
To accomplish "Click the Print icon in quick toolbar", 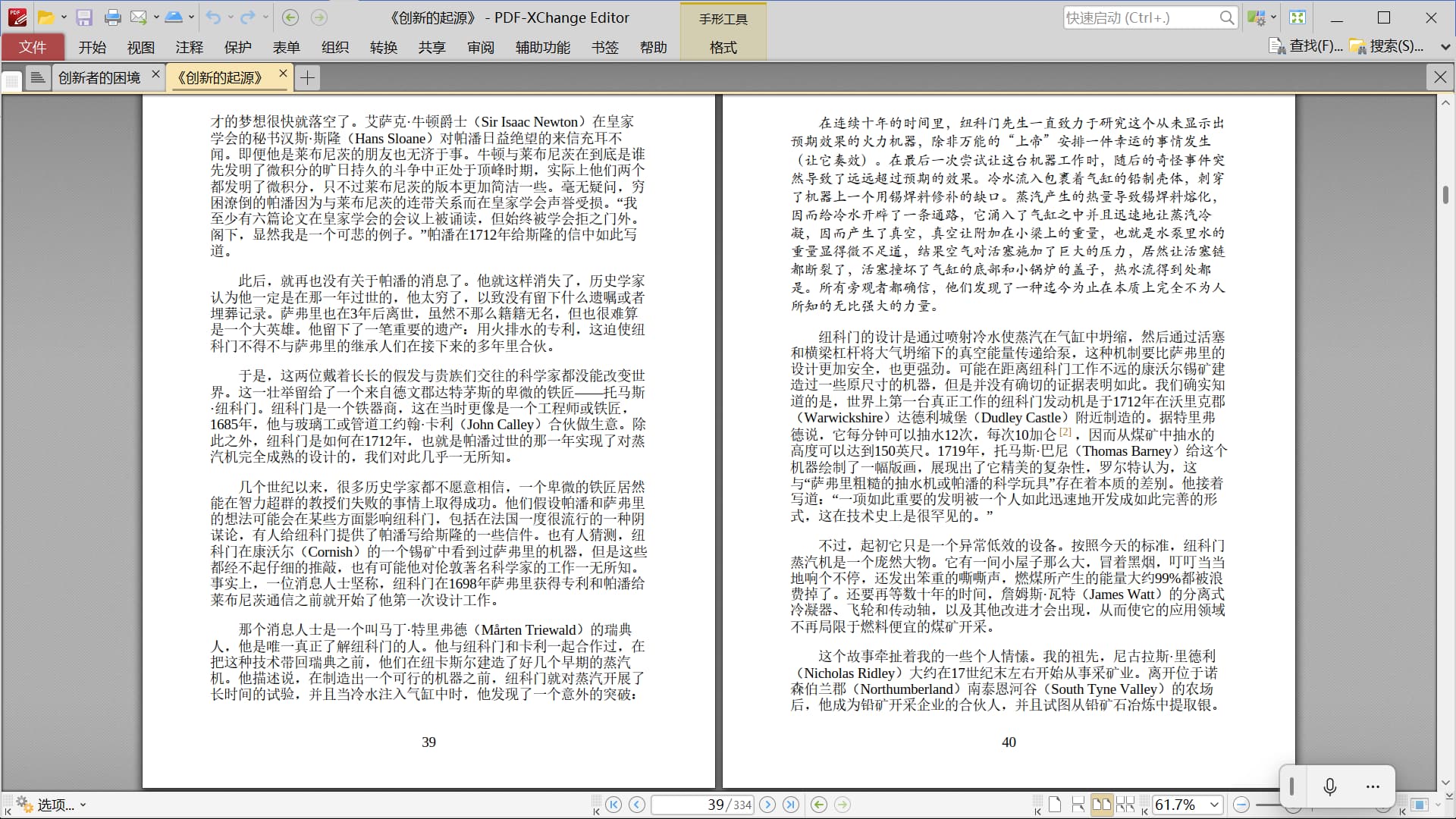I will 112,17.
